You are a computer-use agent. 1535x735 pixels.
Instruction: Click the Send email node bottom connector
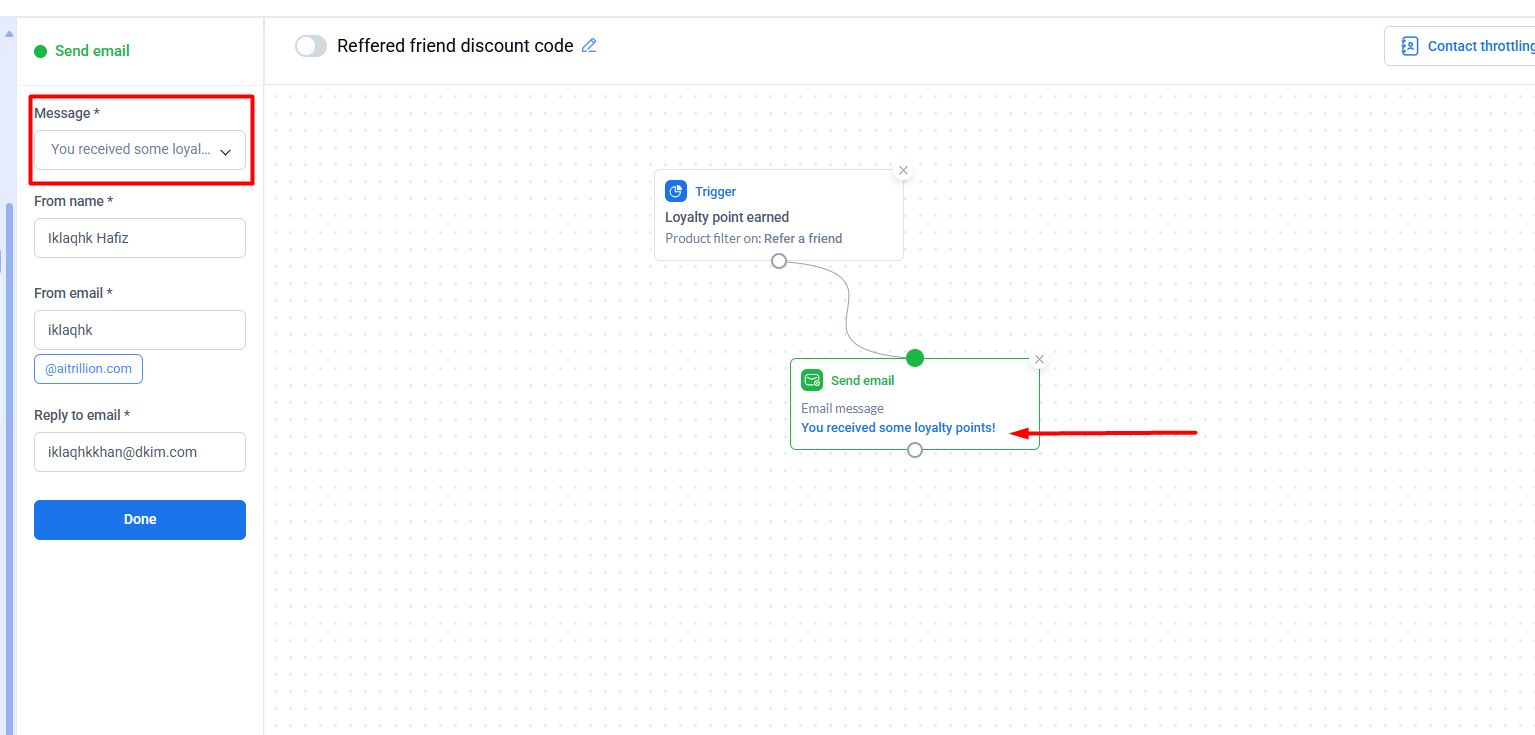(x=915, y=450)
